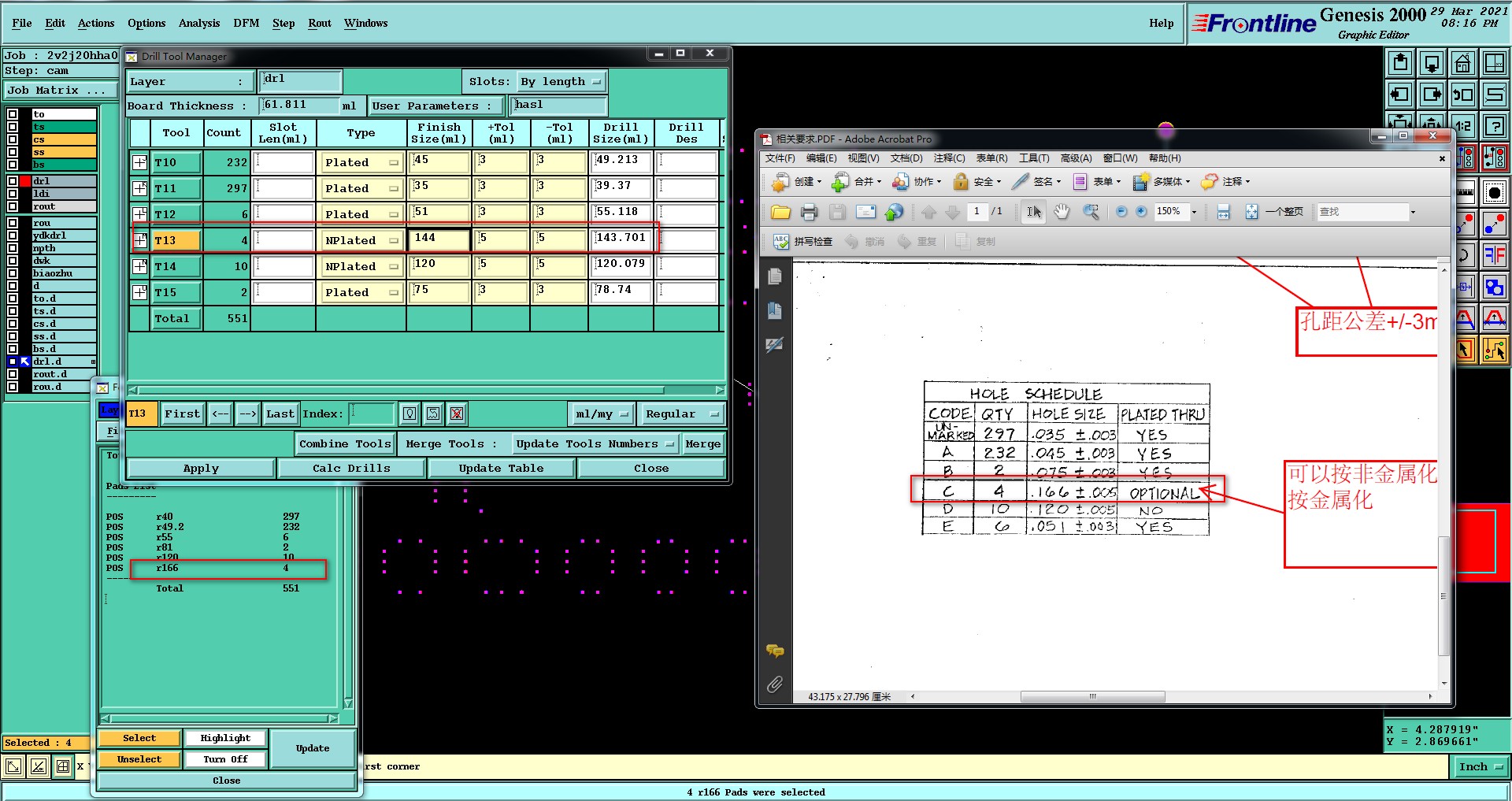Click the Update Table button
The height and width of the screenshot is (801, 1512).
[501, 468]
